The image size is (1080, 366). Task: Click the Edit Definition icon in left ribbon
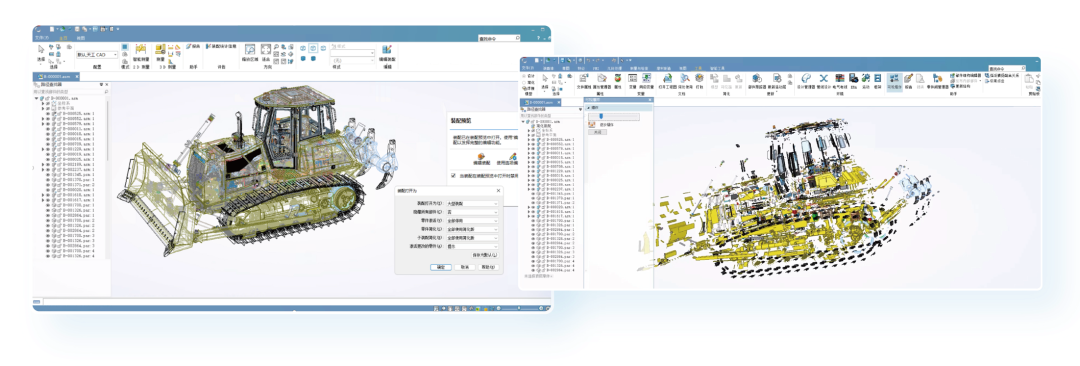click(387, 50)
